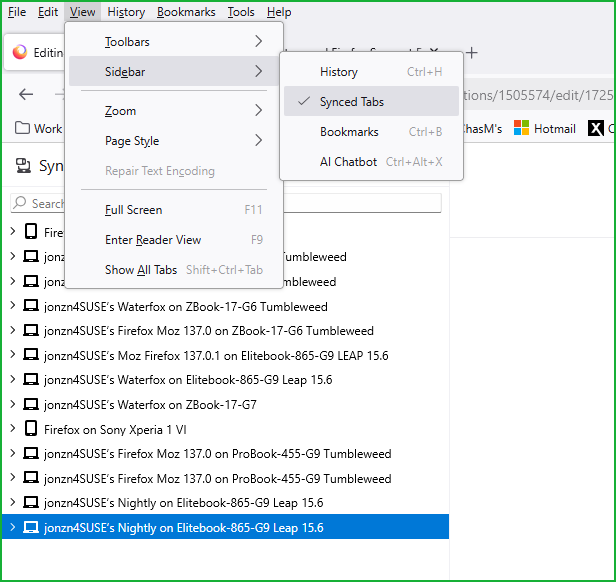The image size is (616, 582).
Task: Click the X bookmark icon
Action: (595, 128)
